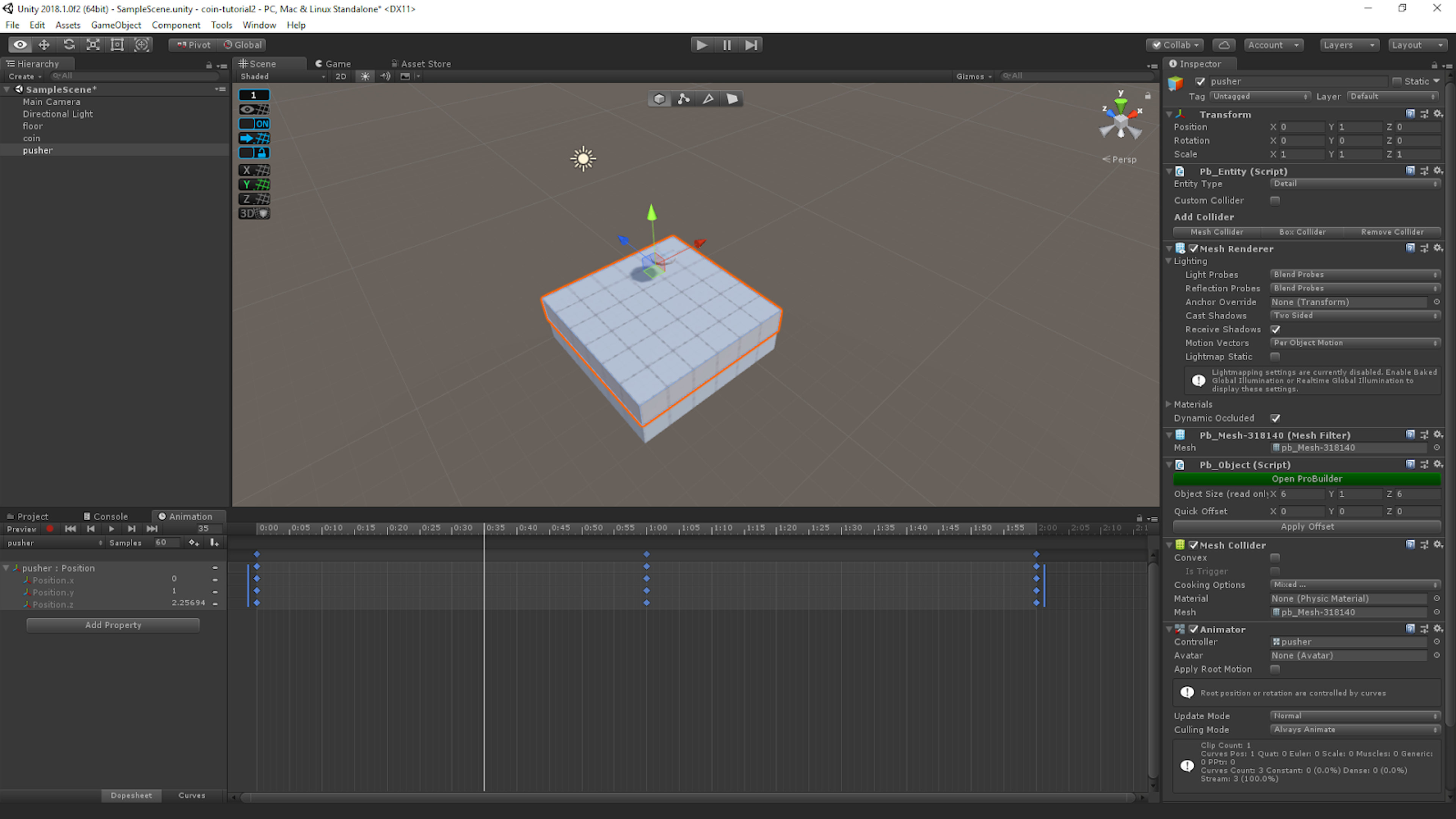Switch to the Game tab
Image resolution: width=1456 pixels, height=819 pixels.
coord(333,64)
